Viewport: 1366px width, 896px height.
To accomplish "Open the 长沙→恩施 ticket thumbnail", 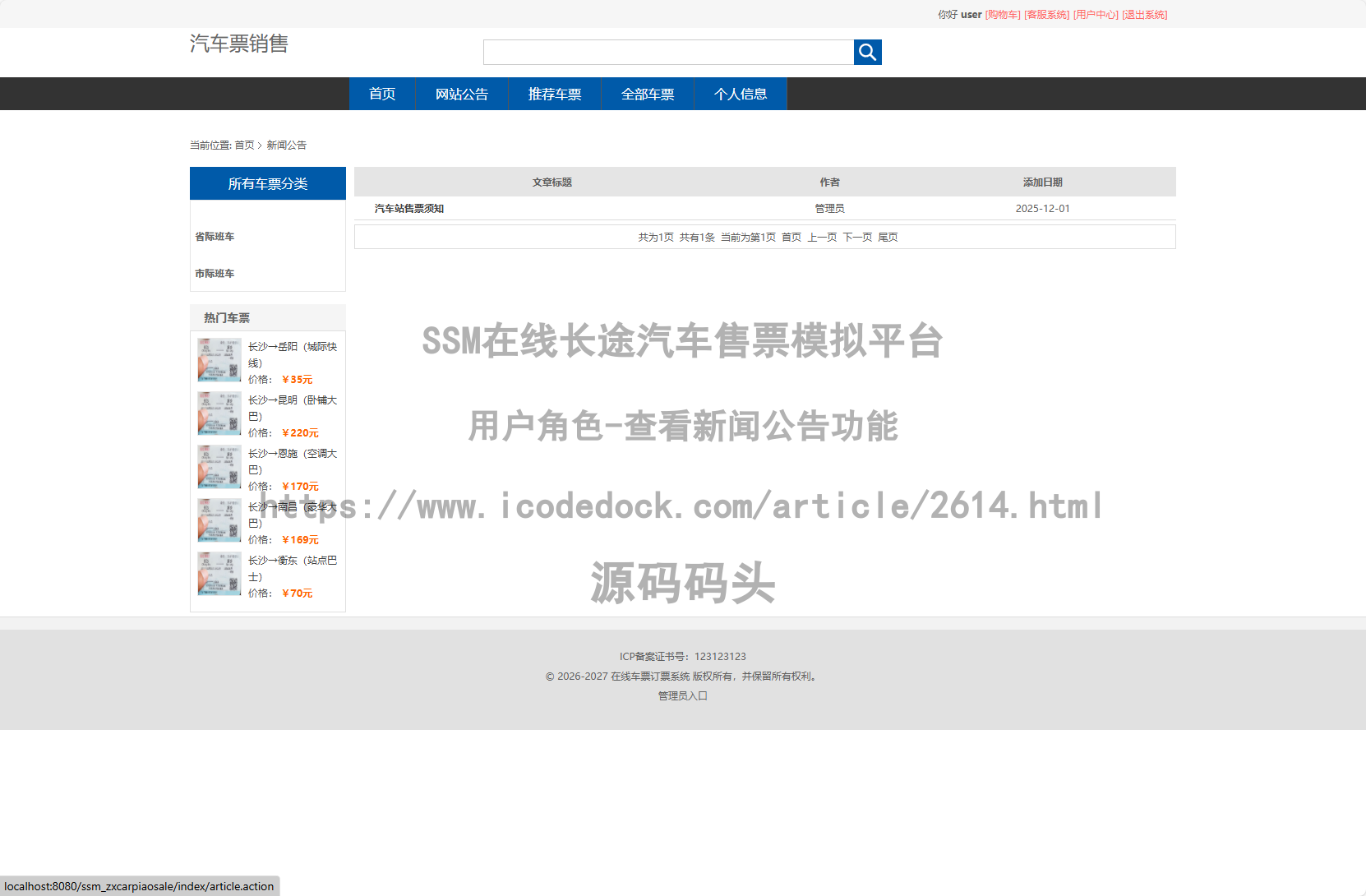I will [x=219, y=467].
